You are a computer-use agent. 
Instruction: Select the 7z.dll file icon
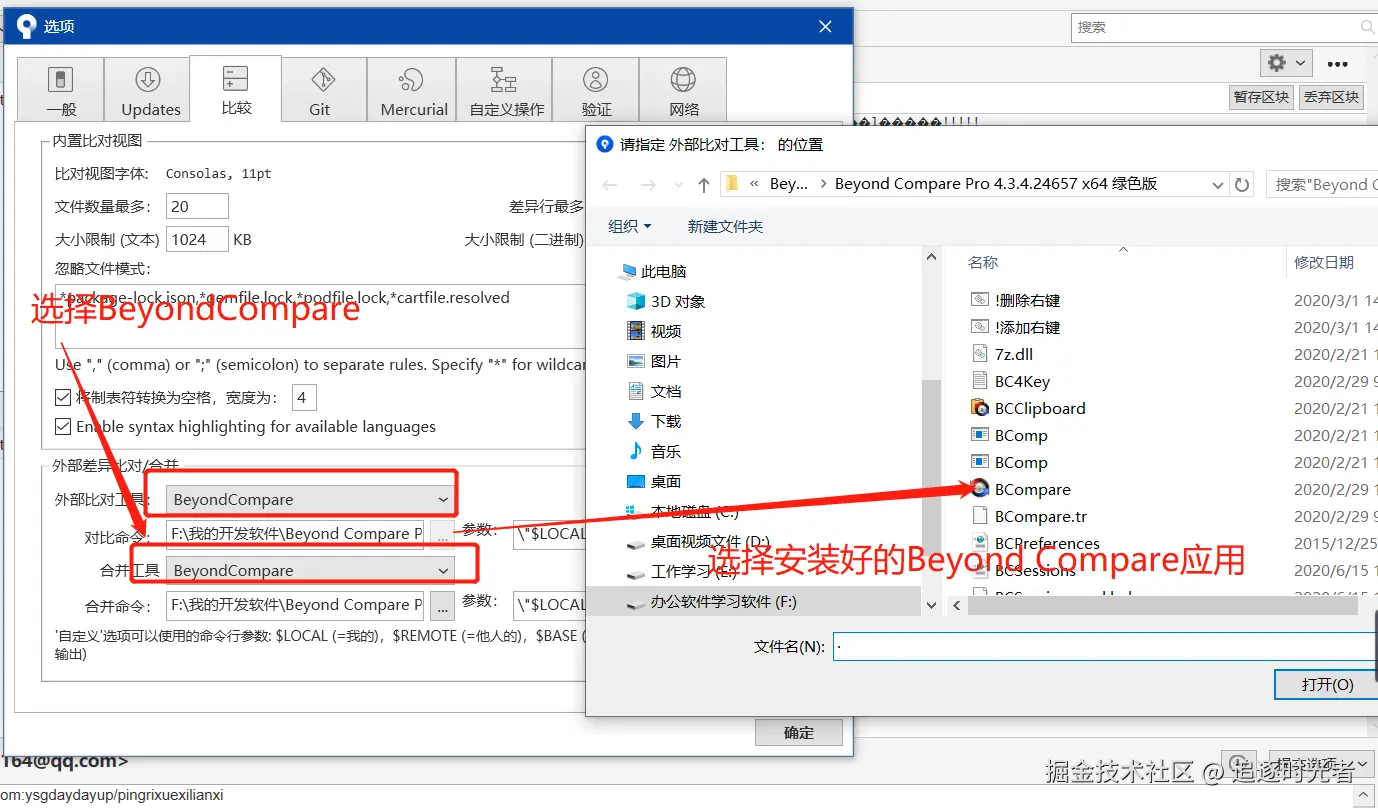[979, 354]
